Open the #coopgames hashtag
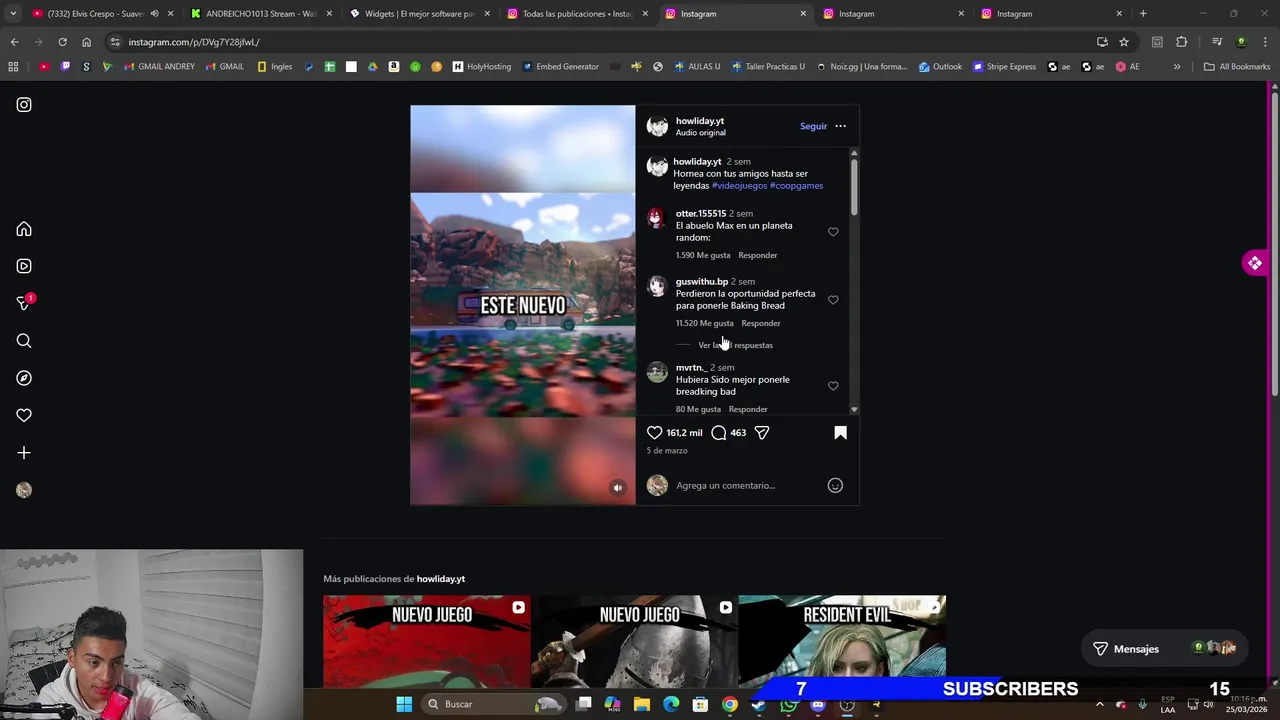 [796, 185]
